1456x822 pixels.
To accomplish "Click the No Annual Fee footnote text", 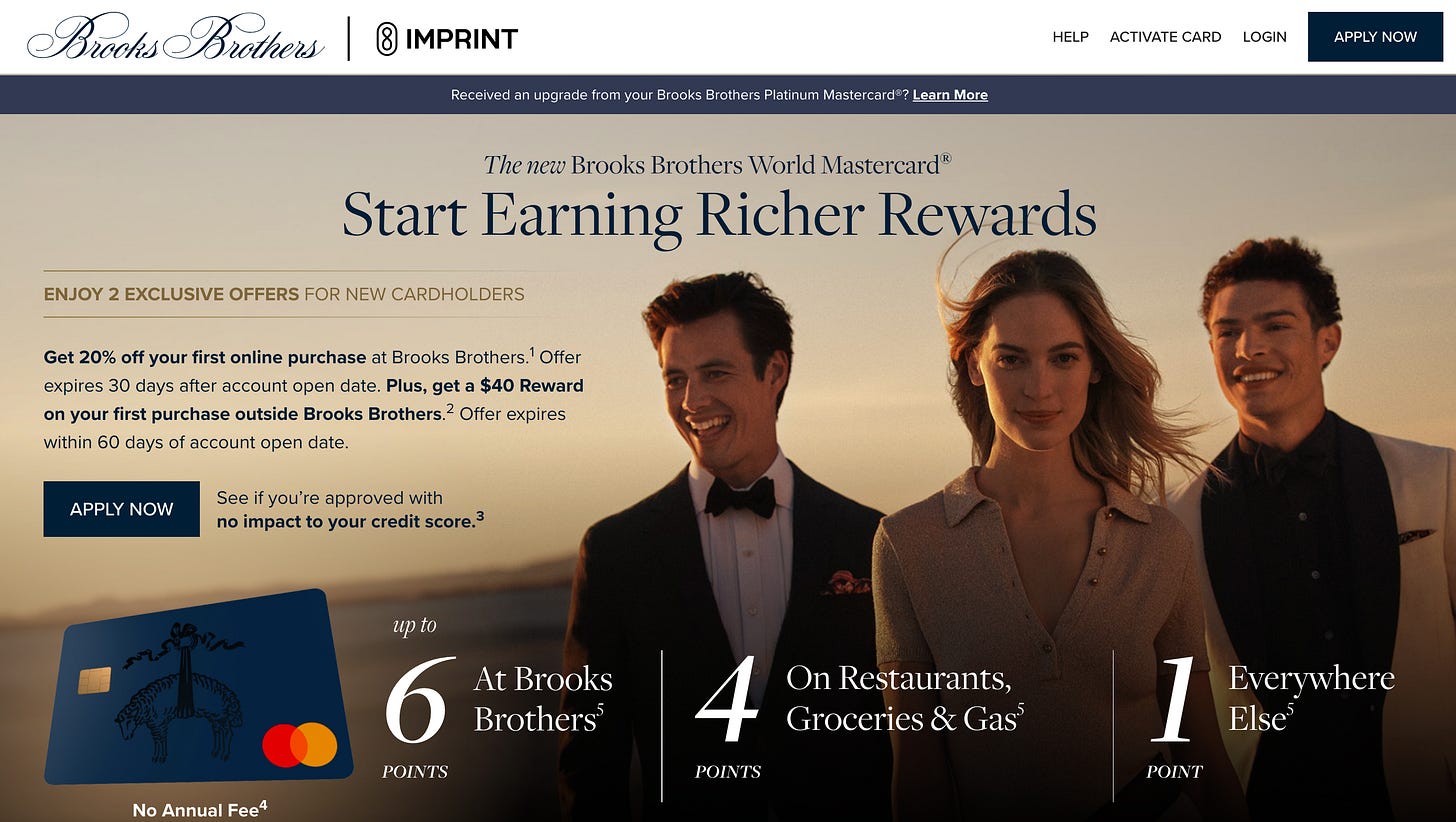I will pyautogui.click(x=200, y=810).
